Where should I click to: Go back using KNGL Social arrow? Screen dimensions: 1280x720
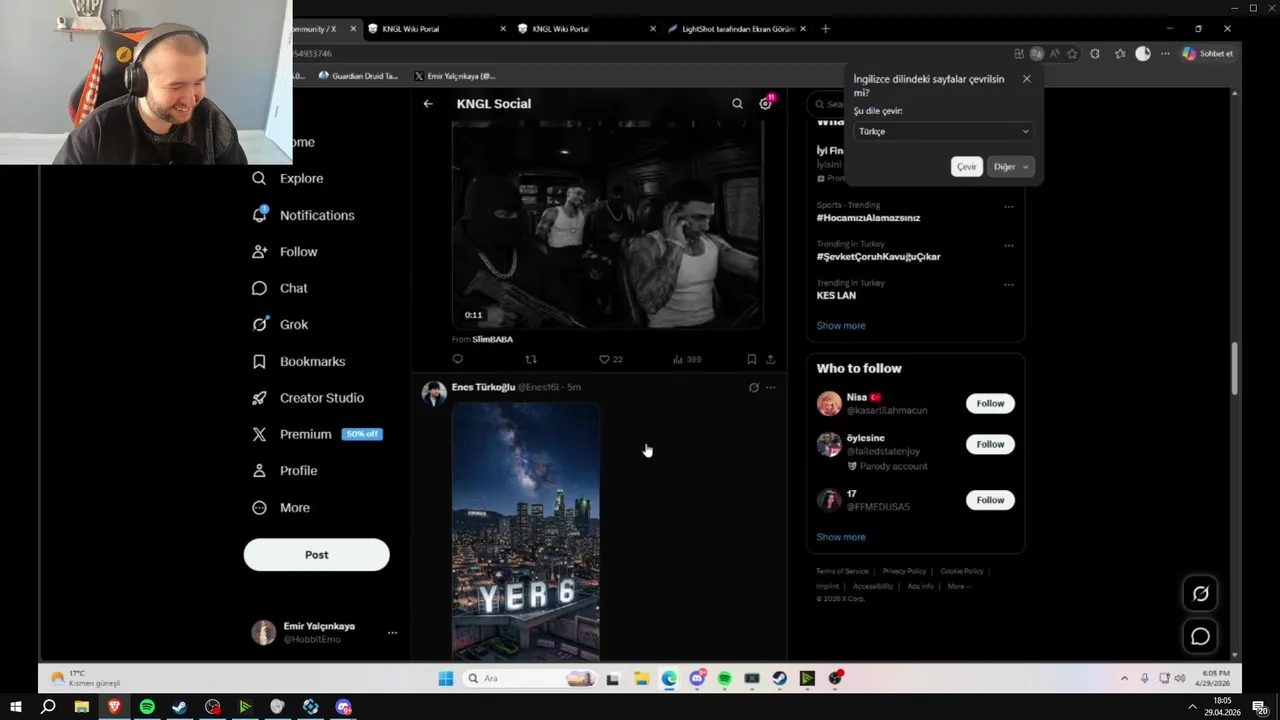tap(428, 104)
